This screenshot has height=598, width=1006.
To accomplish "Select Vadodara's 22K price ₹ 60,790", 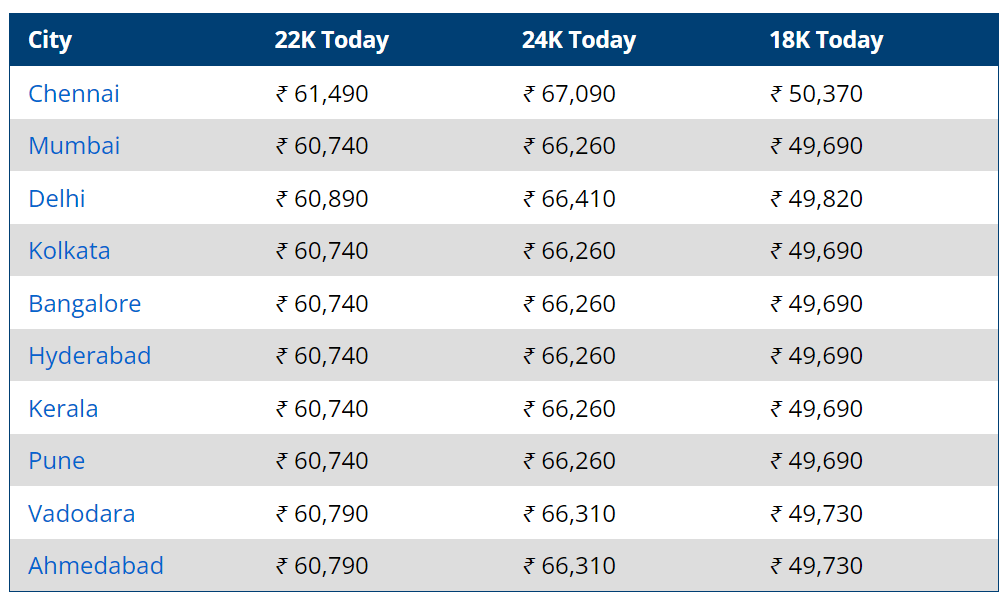I will [x=322, y=513].
